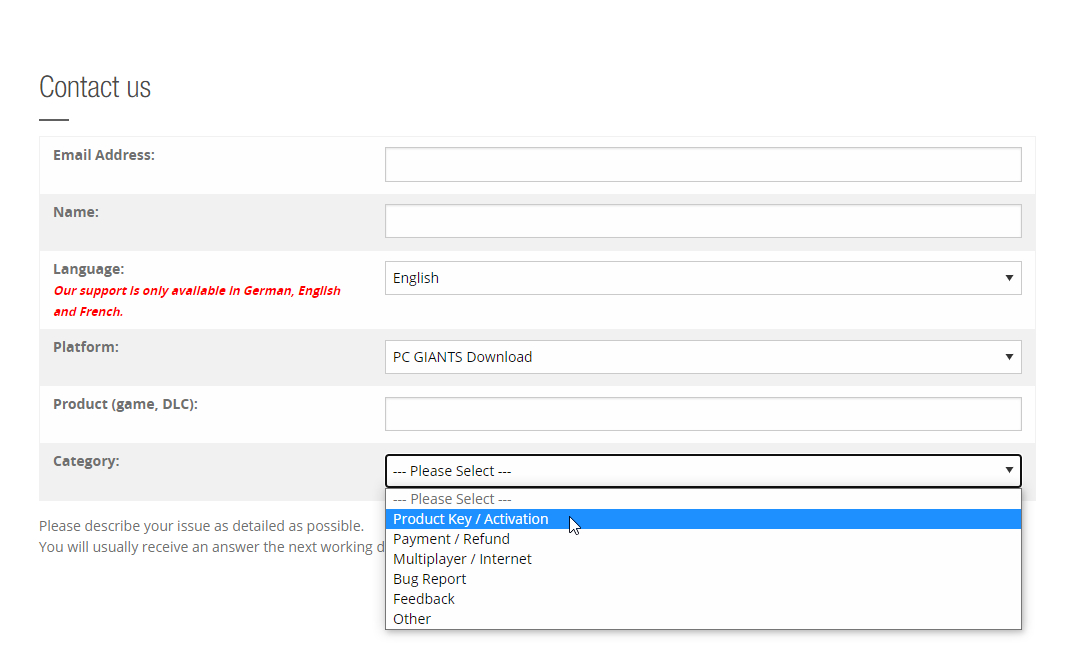Pick Multiplayer / Internet option
The height and width of the screenshot is (650, 1066).
click(x=462, y=559)
